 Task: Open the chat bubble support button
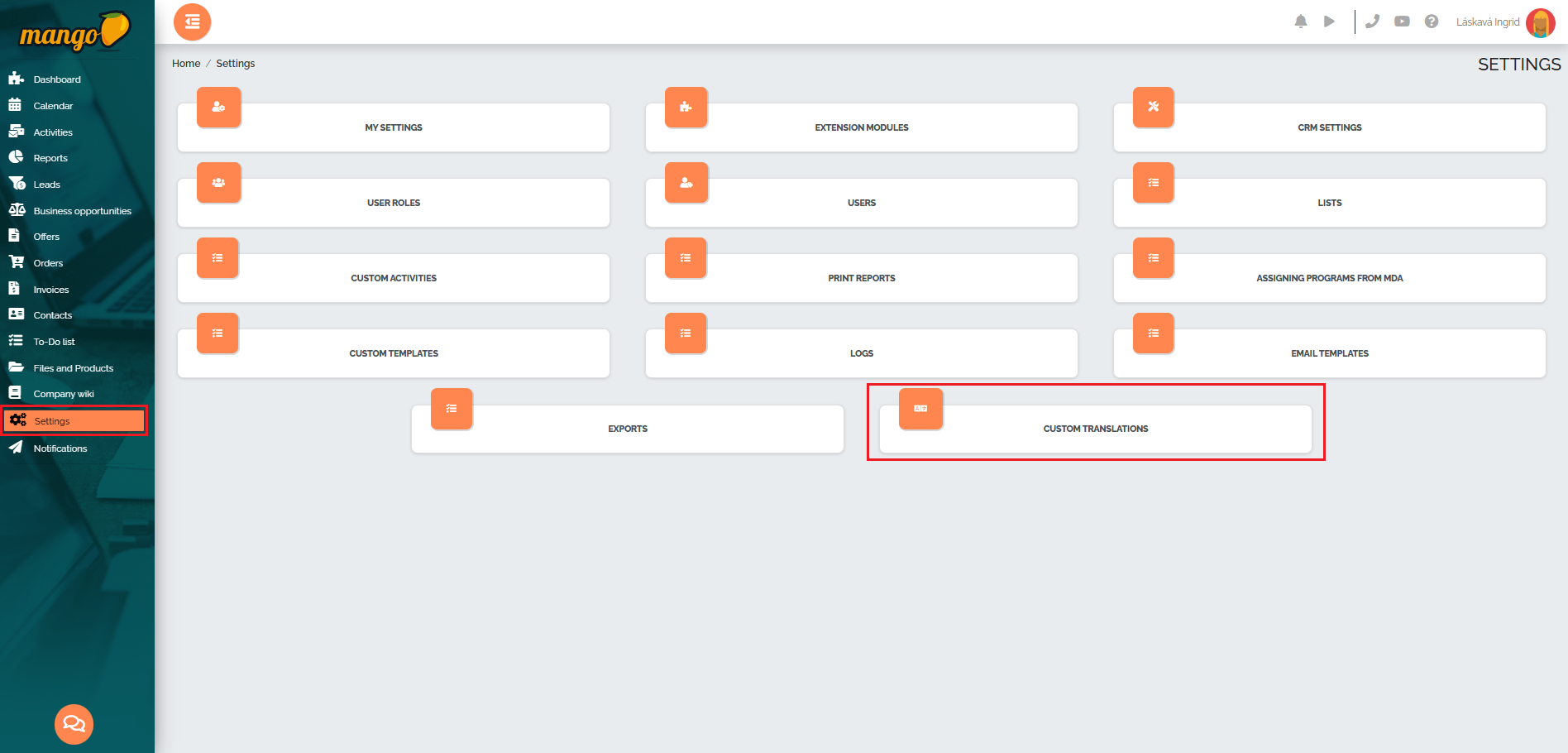[74, 724]
